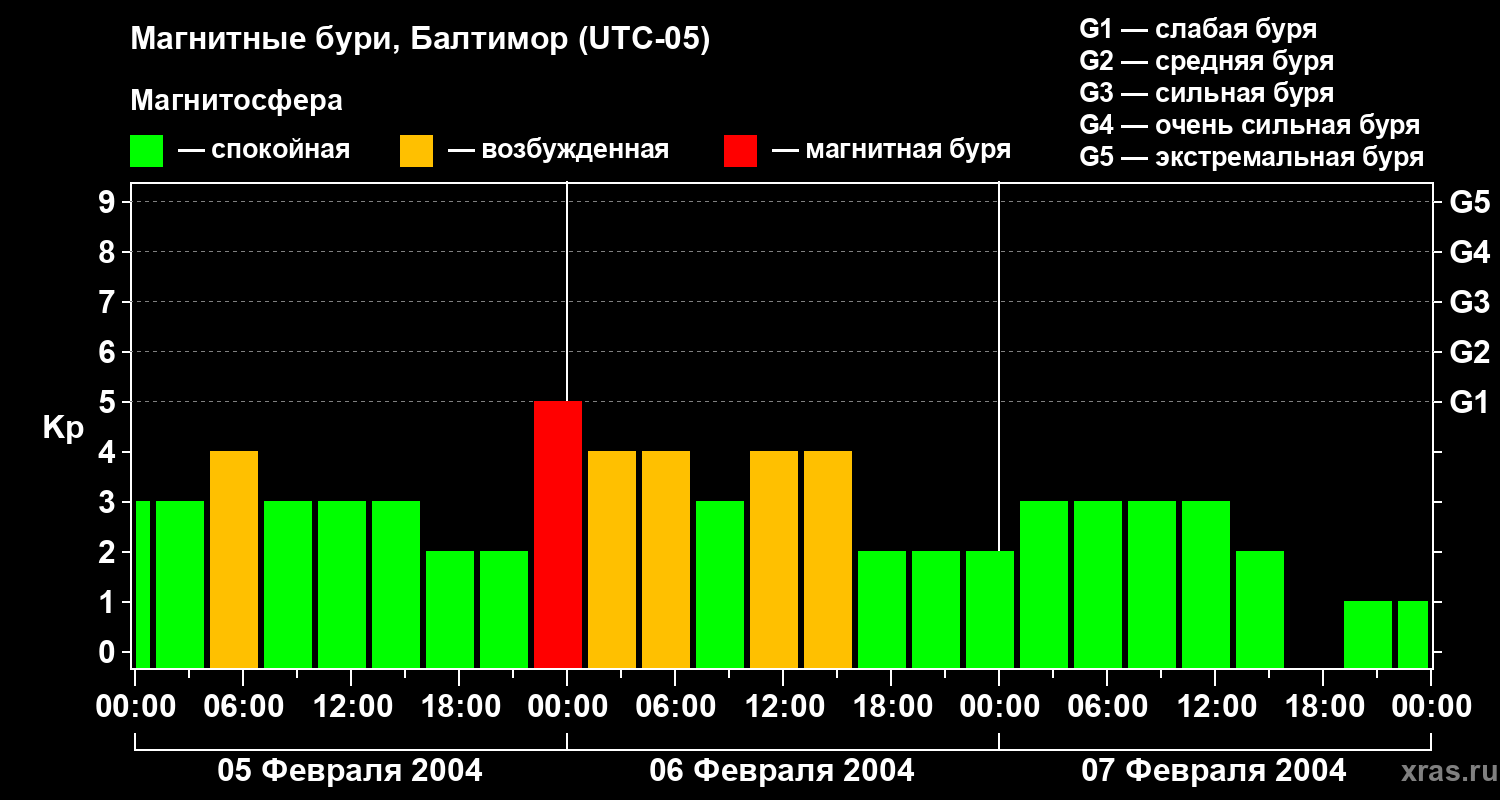Click the «05 Февраля 2004» date label
The width and height of the screenshot is (1500, 800).
click(350, 771)
